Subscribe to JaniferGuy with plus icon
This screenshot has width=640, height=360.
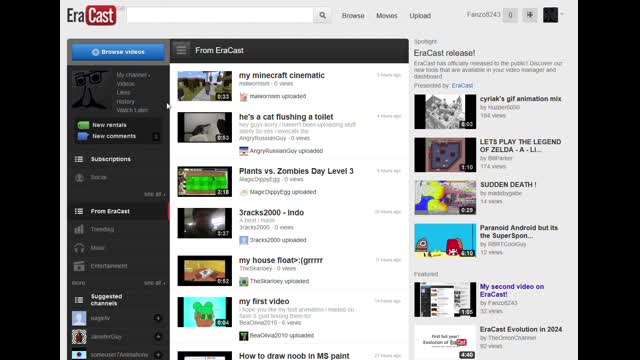click(158, 337)
